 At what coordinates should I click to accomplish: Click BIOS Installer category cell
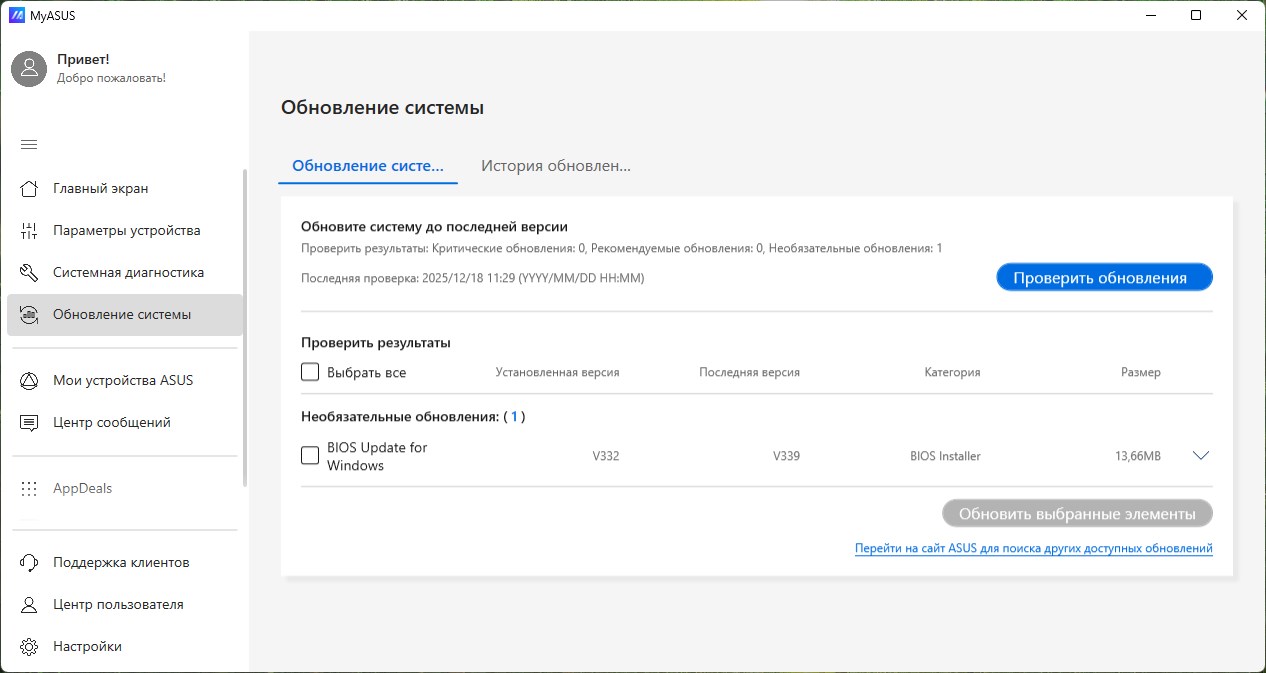click(x=945, y=456)
